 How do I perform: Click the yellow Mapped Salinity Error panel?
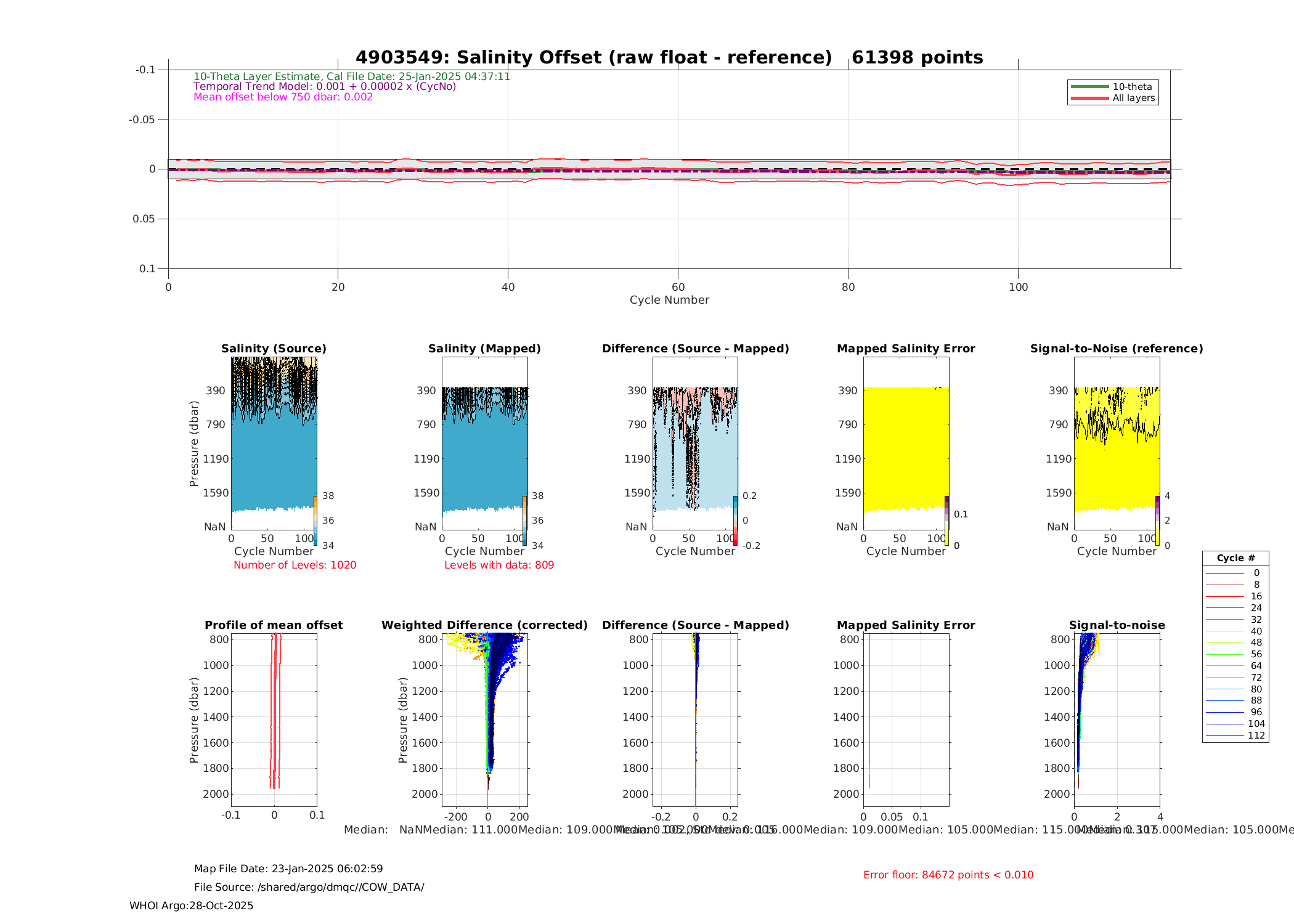(906, 450)
